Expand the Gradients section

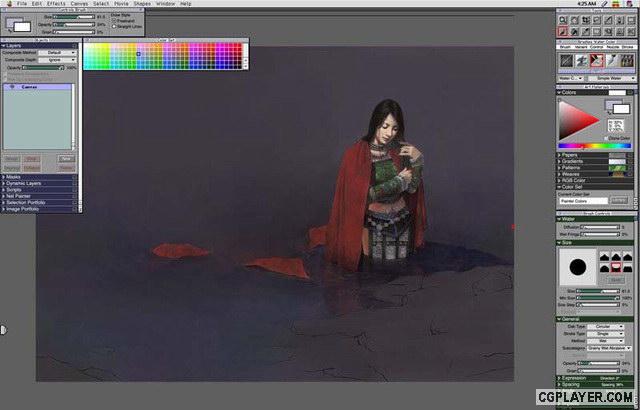559,162
